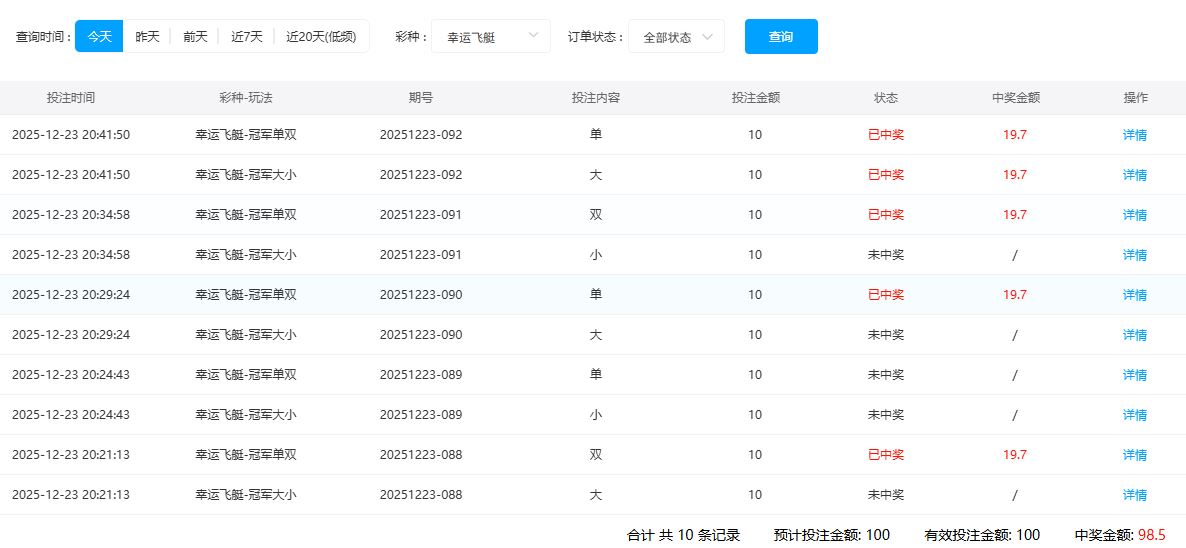Image resolution: width=1186 pixels, height=548 pixels.
Task: Show 详情 for period 088 冠军单双 bet
Action: 1134,455
